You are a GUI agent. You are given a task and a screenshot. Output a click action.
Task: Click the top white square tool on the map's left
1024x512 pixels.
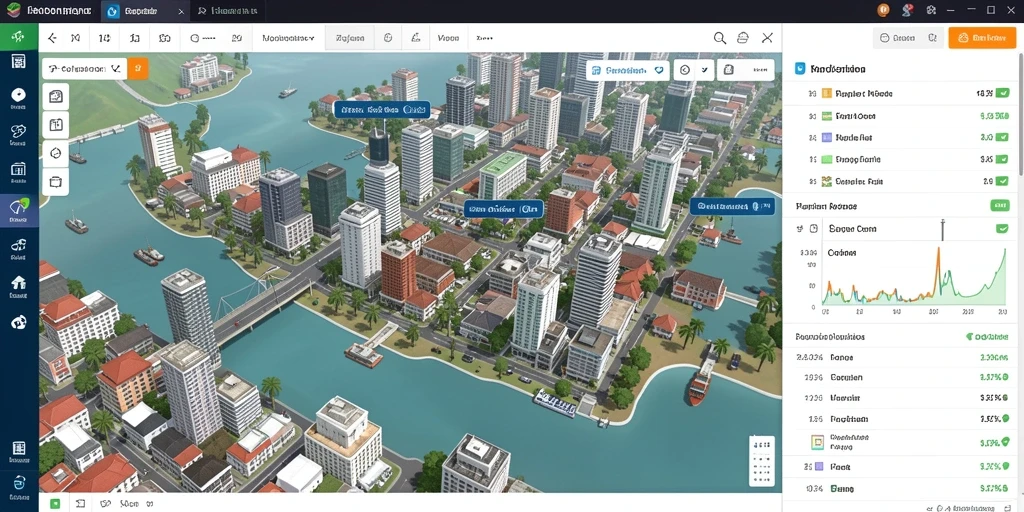(x=56, y=97)
